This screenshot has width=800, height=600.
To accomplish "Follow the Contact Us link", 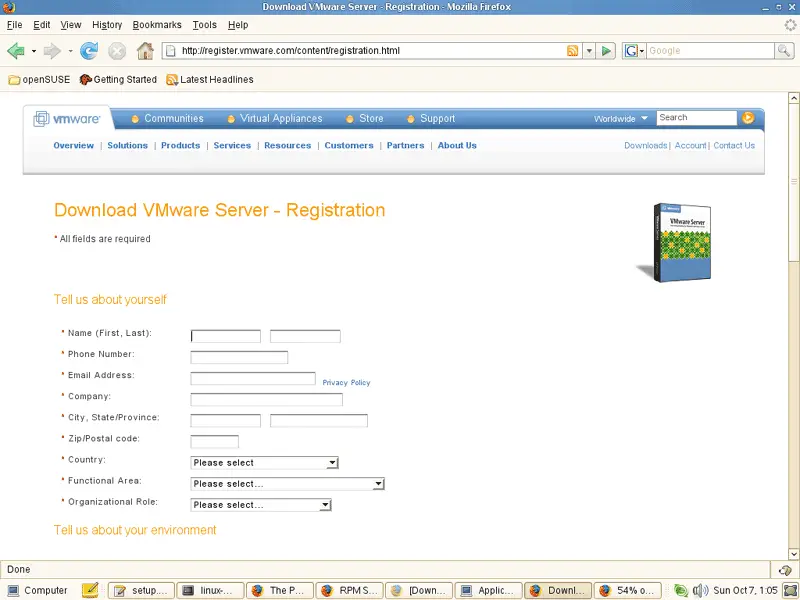I will [734, 145].
